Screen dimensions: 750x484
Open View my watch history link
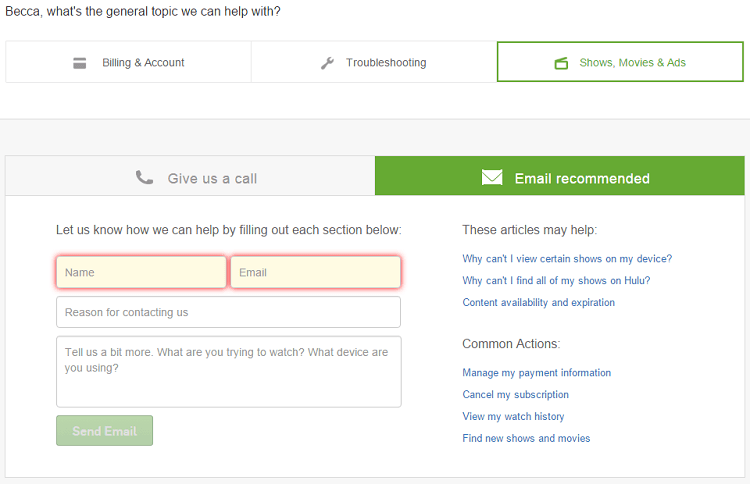pyautogui.click(x=513, y=417)
